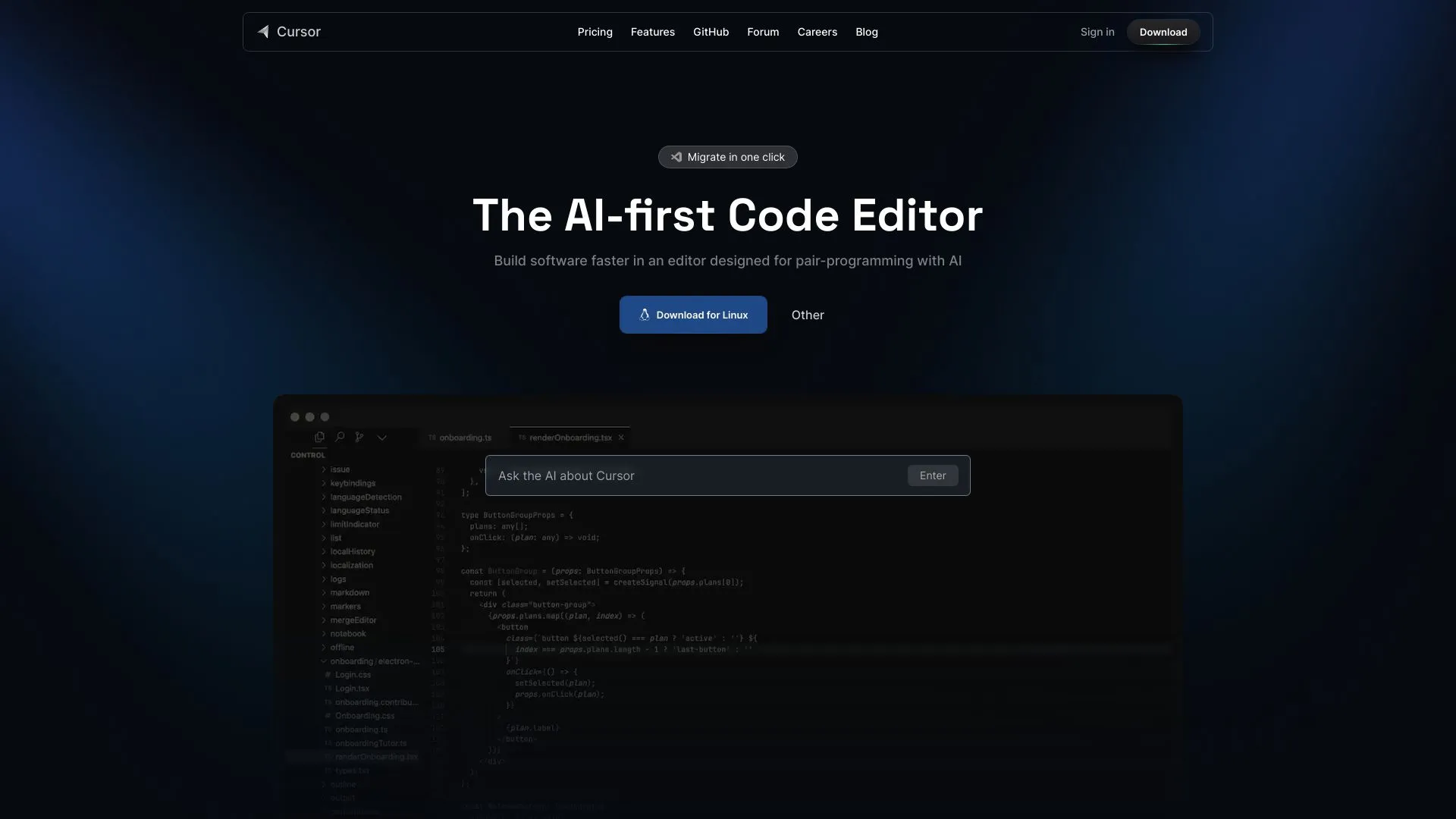The height and width of the screenshot is (819, 1456).
Task: Click the TS file icon next to onboarding.ts tab
Action: (431, 438)
